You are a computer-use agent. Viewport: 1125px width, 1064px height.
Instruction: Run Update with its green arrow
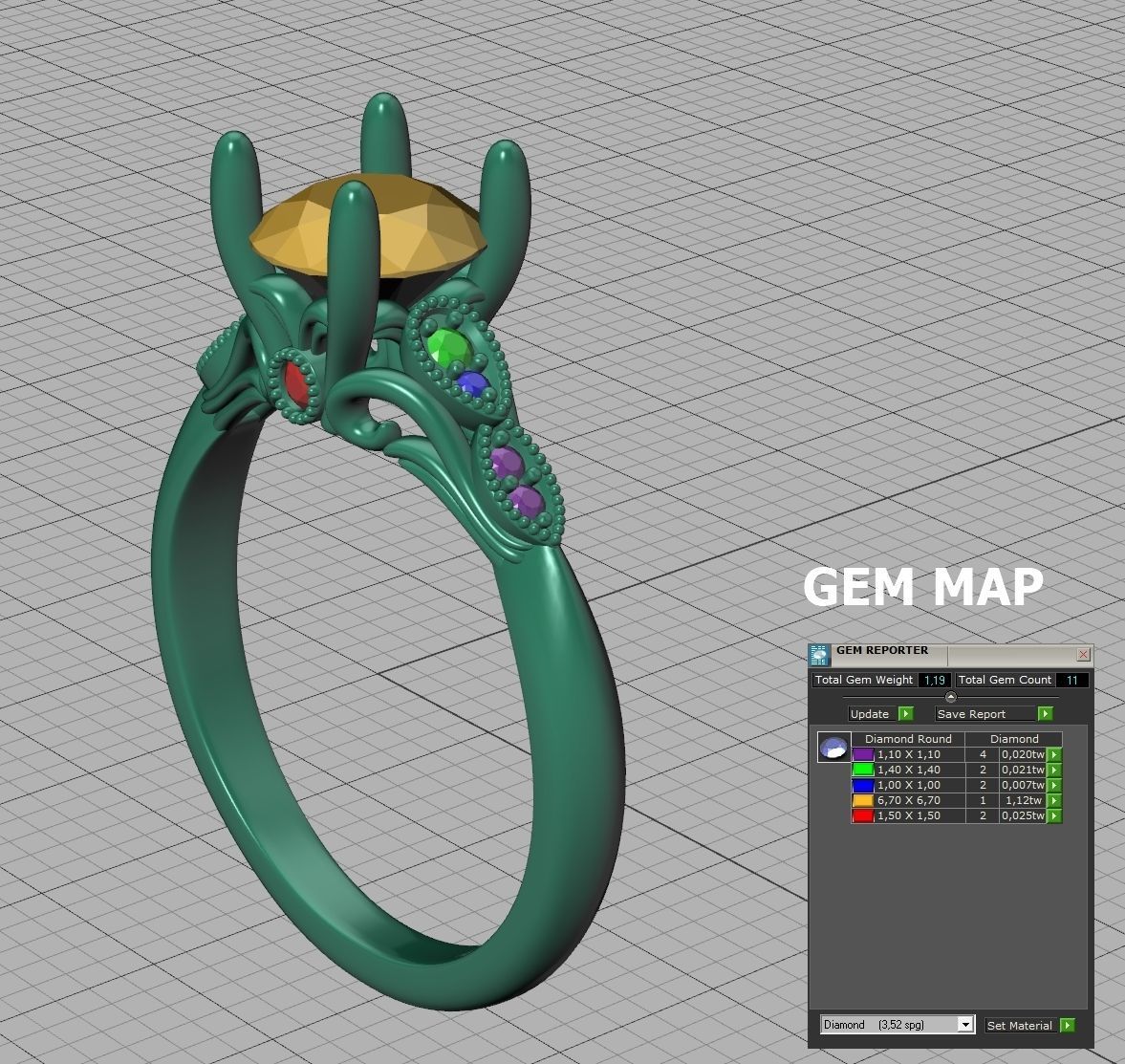click(906, 714)
